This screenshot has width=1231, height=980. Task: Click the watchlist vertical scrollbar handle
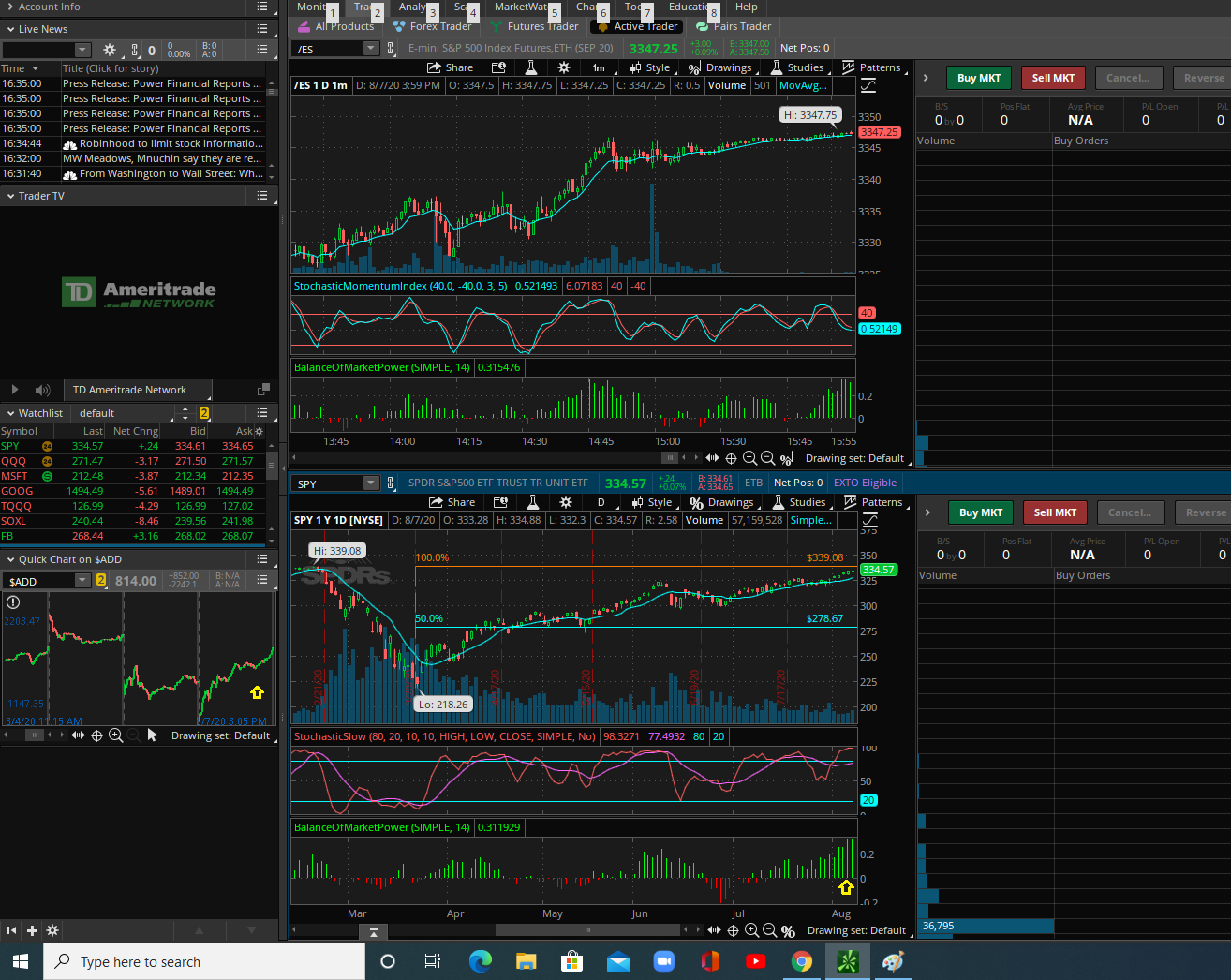[x=273, y=467]
